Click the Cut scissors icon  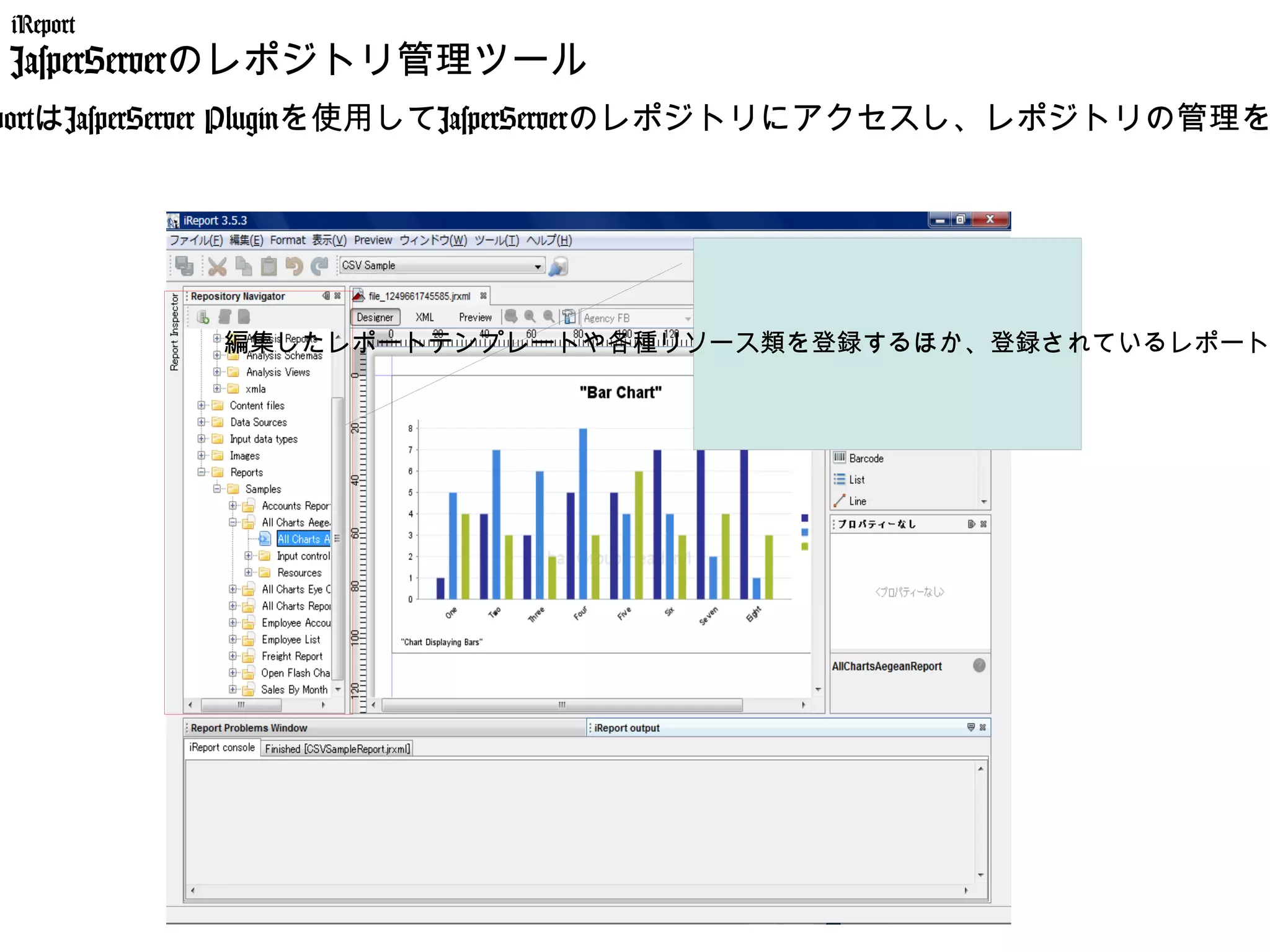(217, 266)
